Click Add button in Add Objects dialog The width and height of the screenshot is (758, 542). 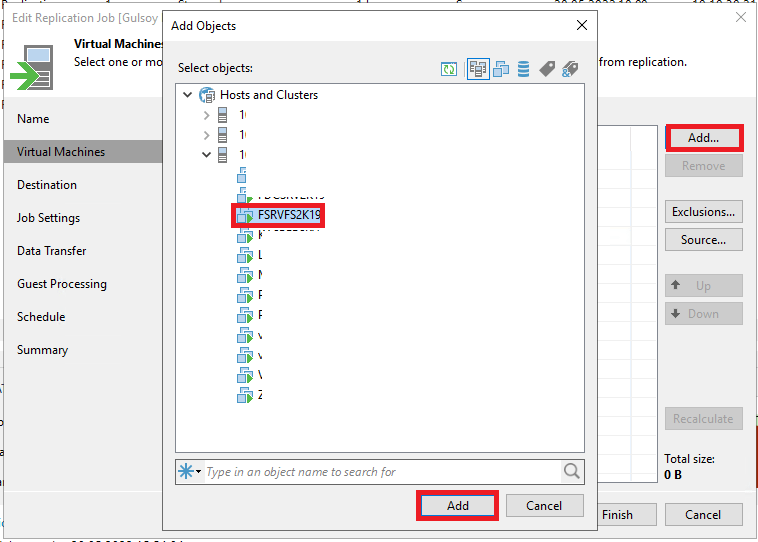pyautogui.click(x=457, y=506)
